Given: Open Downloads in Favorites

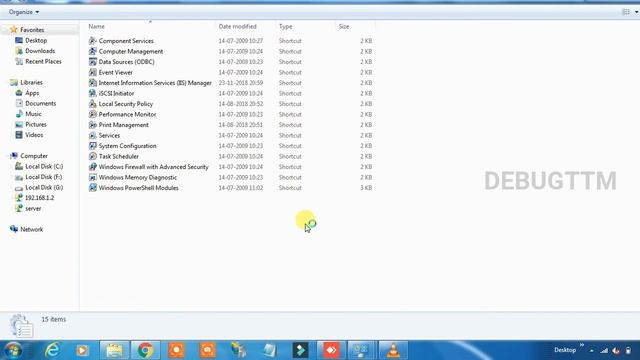Looking at the screenshot, I should (x=40, y=51).
